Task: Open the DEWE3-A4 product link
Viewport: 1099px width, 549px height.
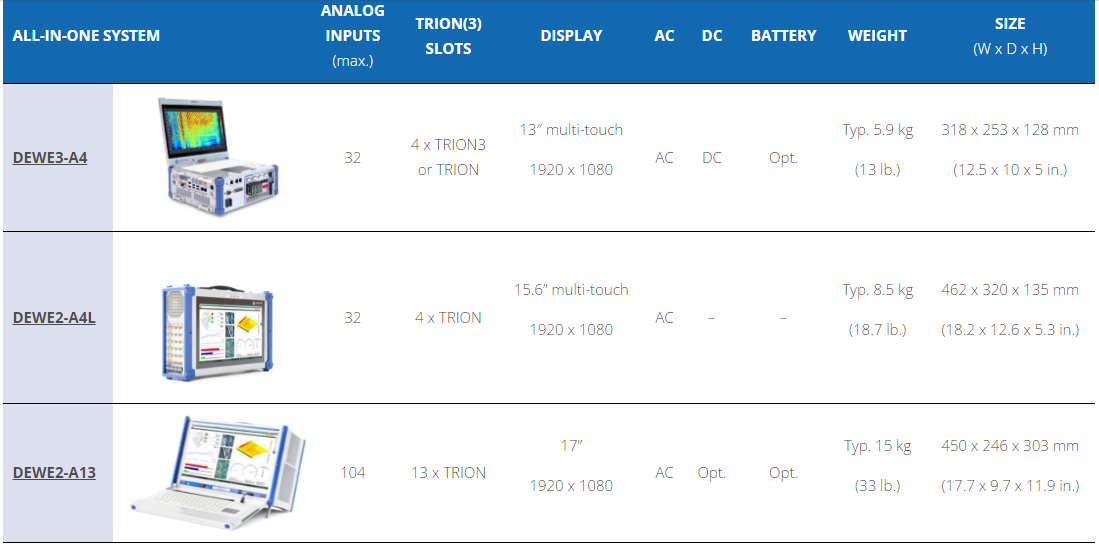Action: coord(50,158)
